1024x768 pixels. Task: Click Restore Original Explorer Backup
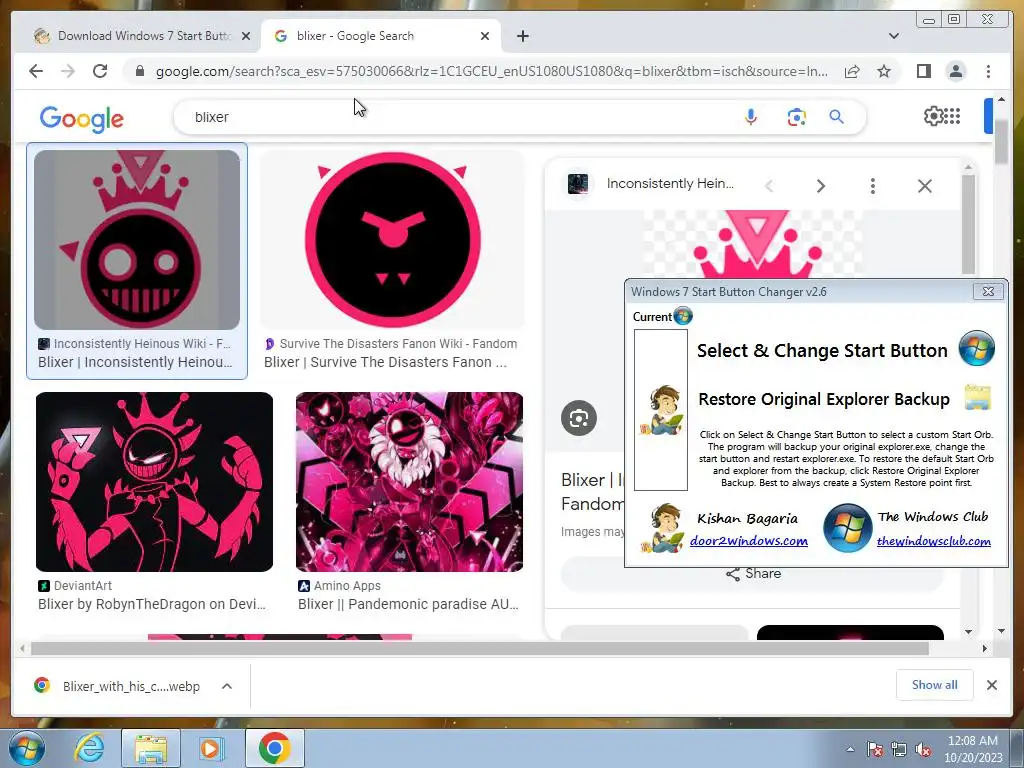click(824, 399)
